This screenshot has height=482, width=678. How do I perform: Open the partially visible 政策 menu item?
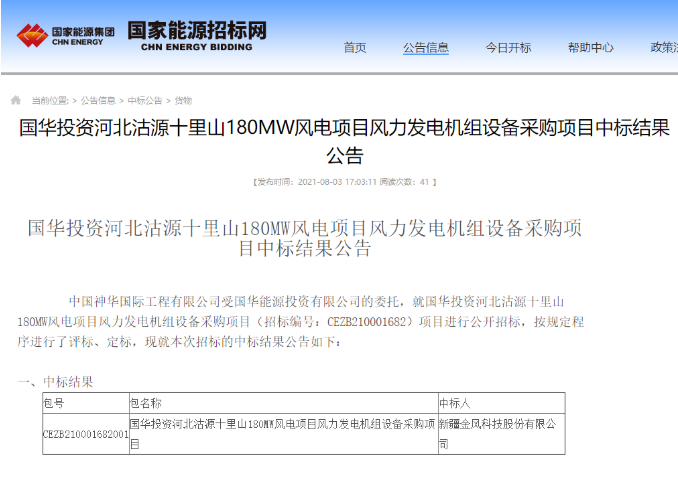coord(664,48)
